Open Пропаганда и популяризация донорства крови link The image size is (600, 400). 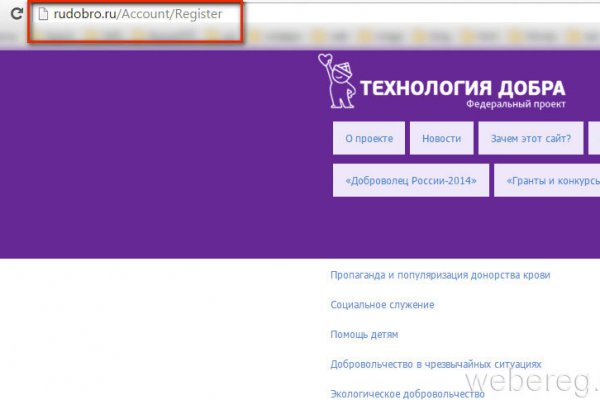(x=440, y=275)
